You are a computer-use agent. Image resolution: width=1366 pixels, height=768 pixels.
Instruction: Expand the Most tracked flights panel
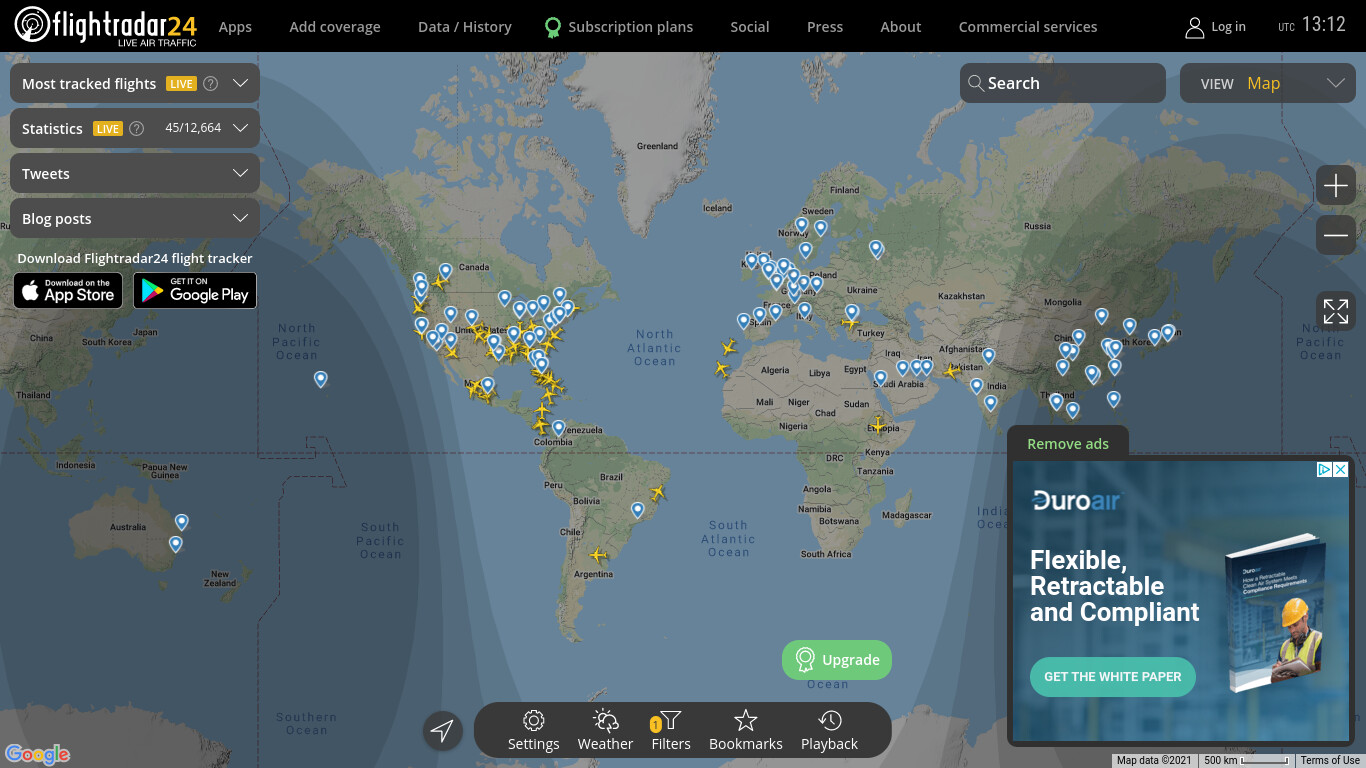tap(240, 83)
